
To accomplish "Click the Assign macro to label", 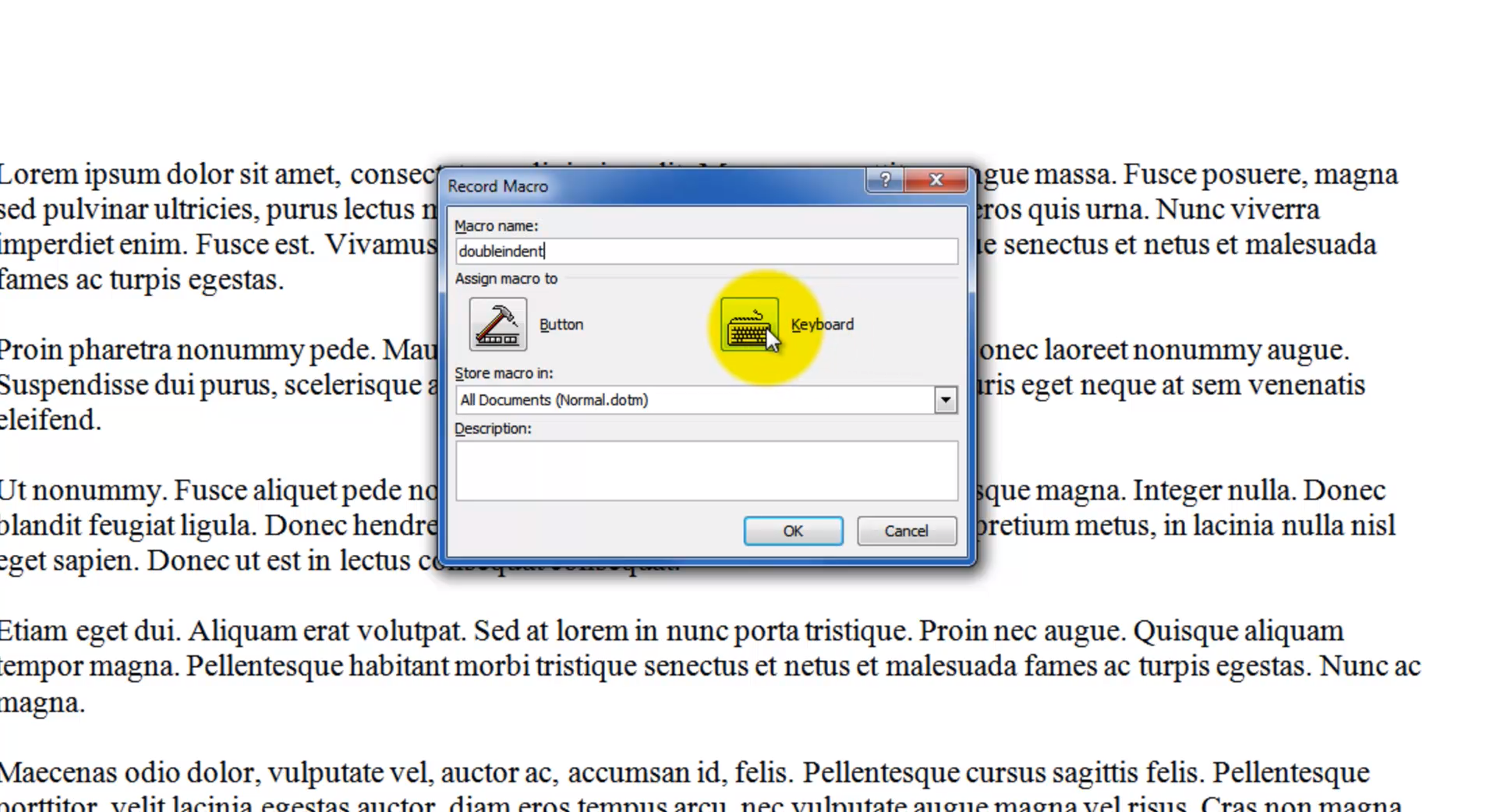I will [x=506, y=278].
